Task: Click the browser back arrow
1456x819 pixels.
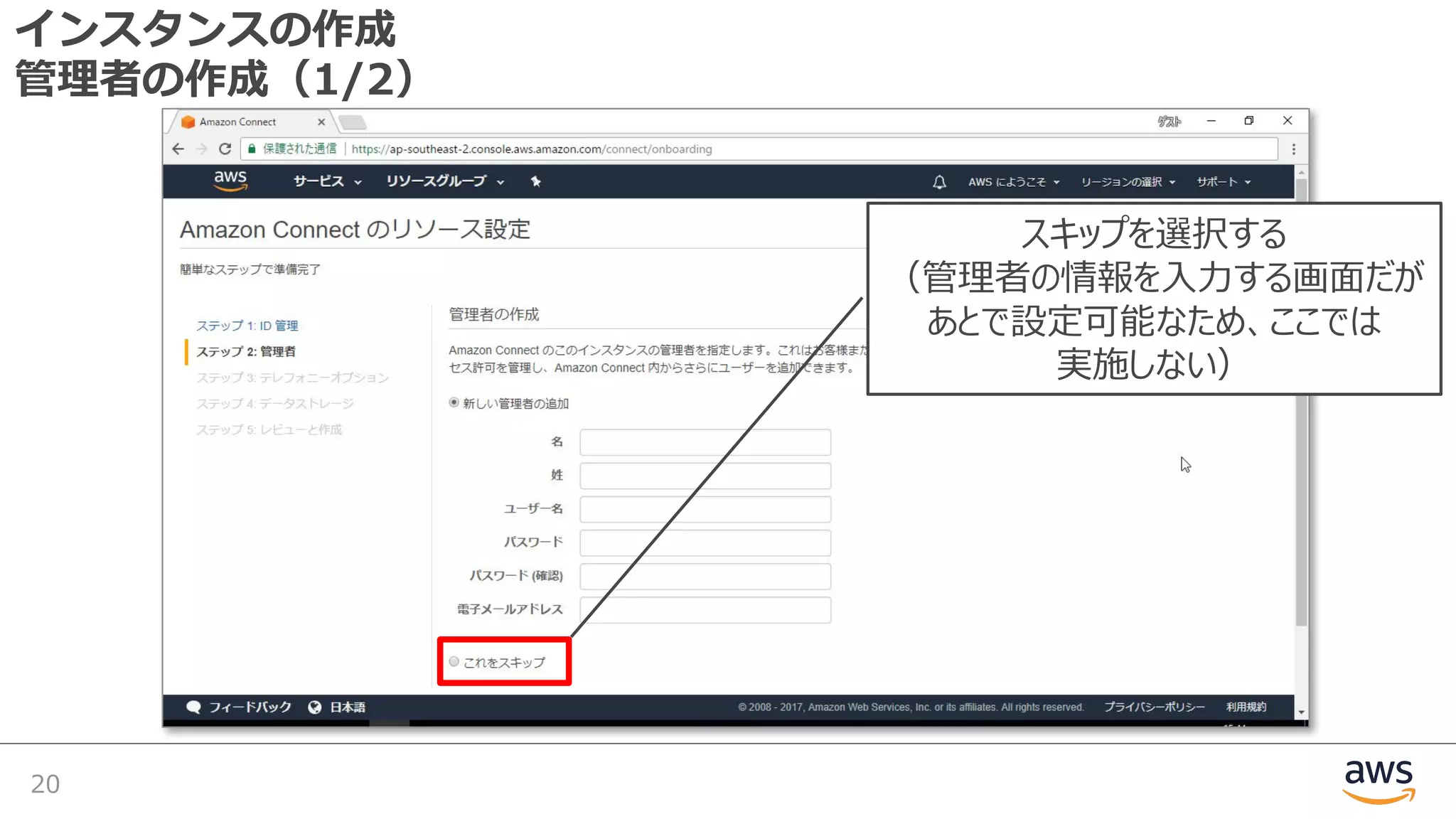Action: pyautogui.click(x=178, y=149)
